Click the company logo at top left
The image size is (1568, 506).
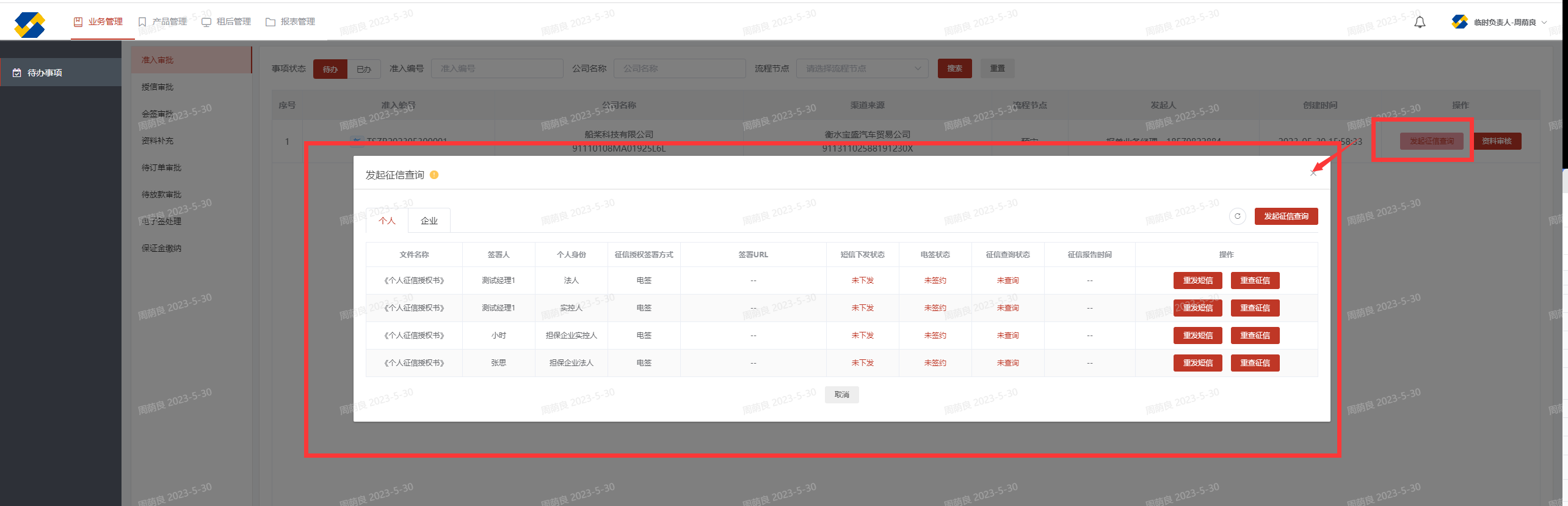29,25
